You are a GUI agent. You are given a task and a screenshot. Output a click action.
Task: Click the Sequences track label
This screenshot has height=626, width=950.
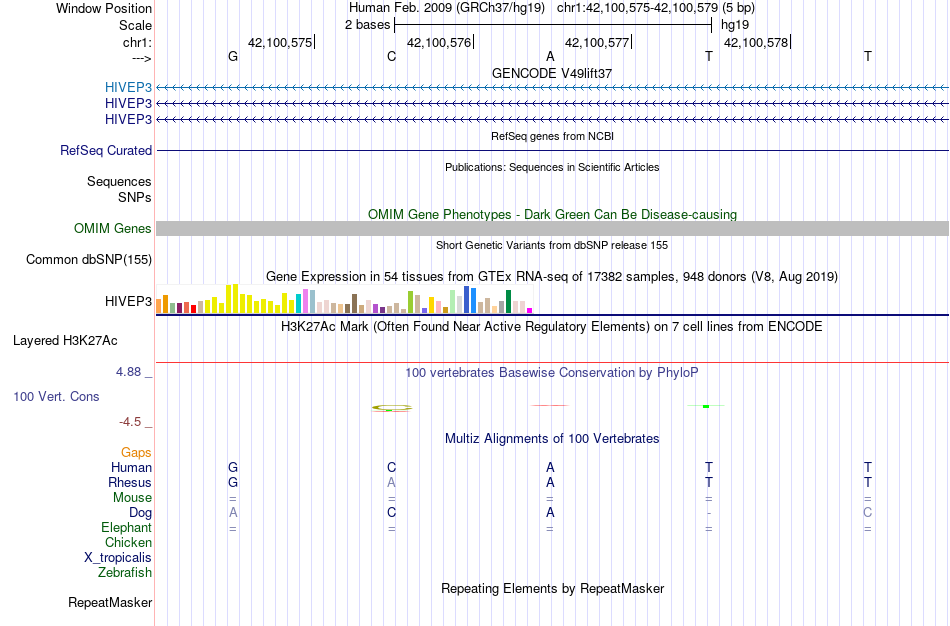point(119,181)
